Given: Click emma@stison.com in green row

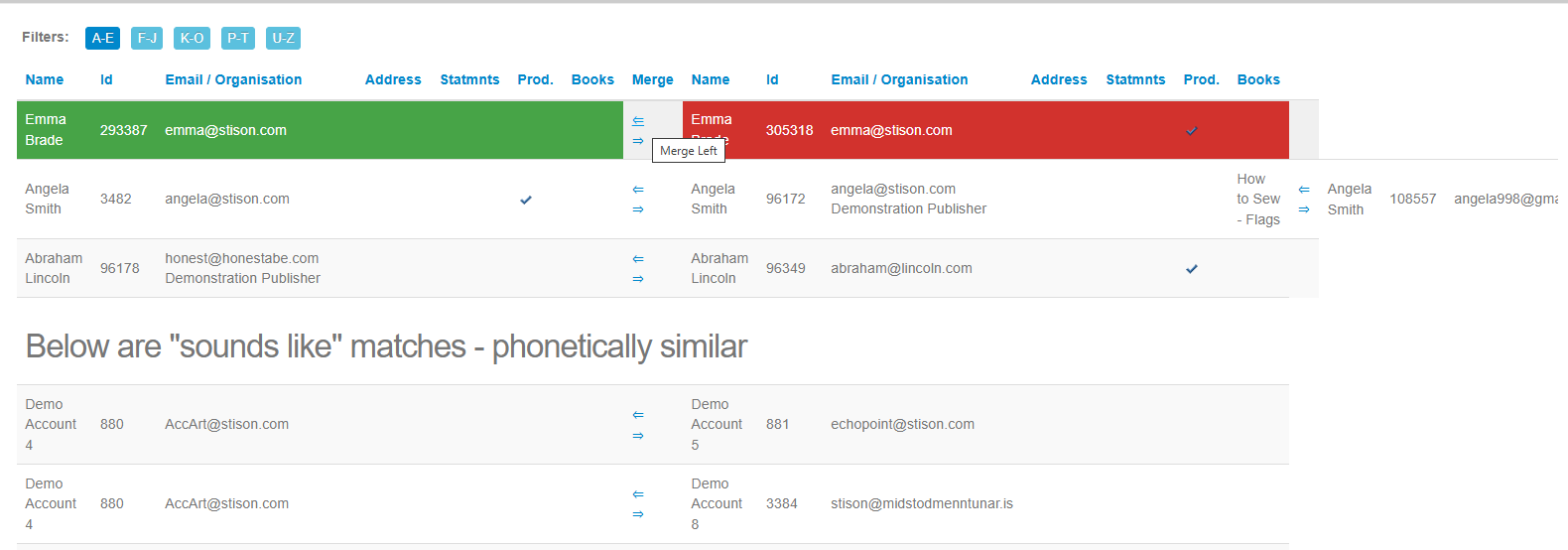Looking at the screenshot, I should 225,130.
